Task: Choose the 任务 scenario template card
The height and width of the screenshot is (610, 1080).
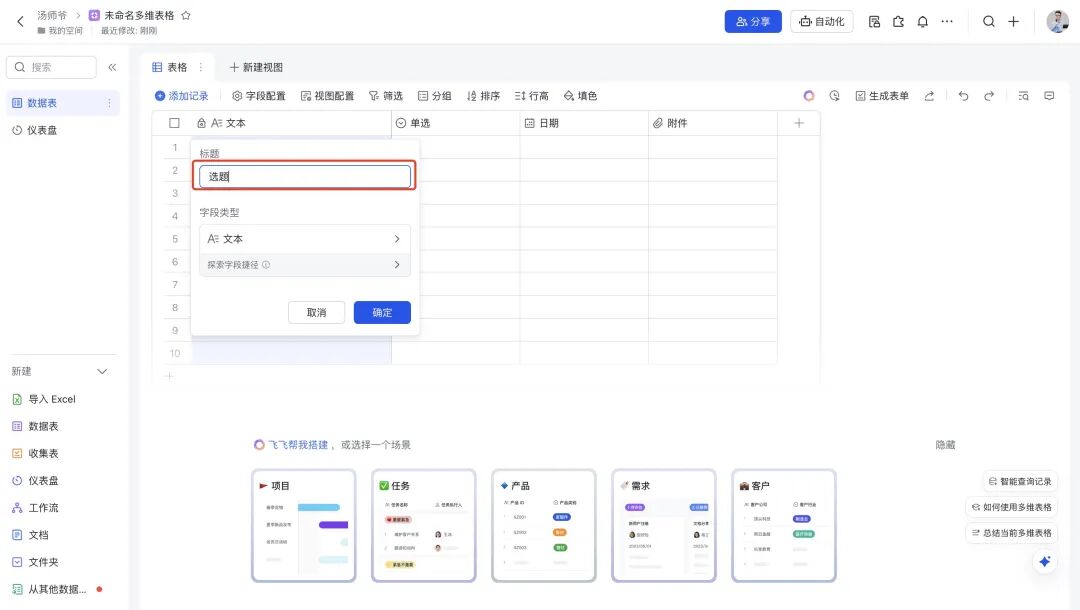Action: click(423, 525)
